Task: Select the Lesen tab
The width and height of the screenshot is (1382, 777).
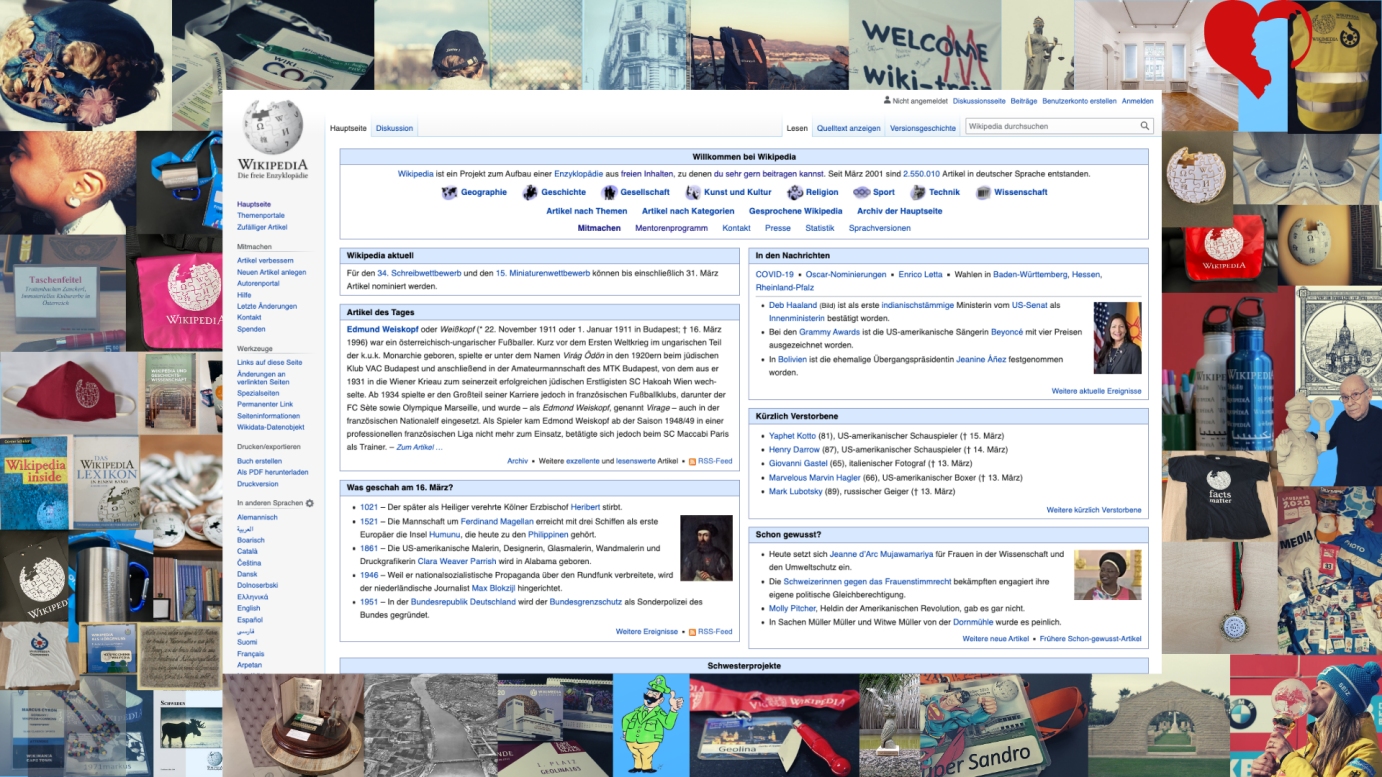Action: pyautogui.click(x=797, y=128)
